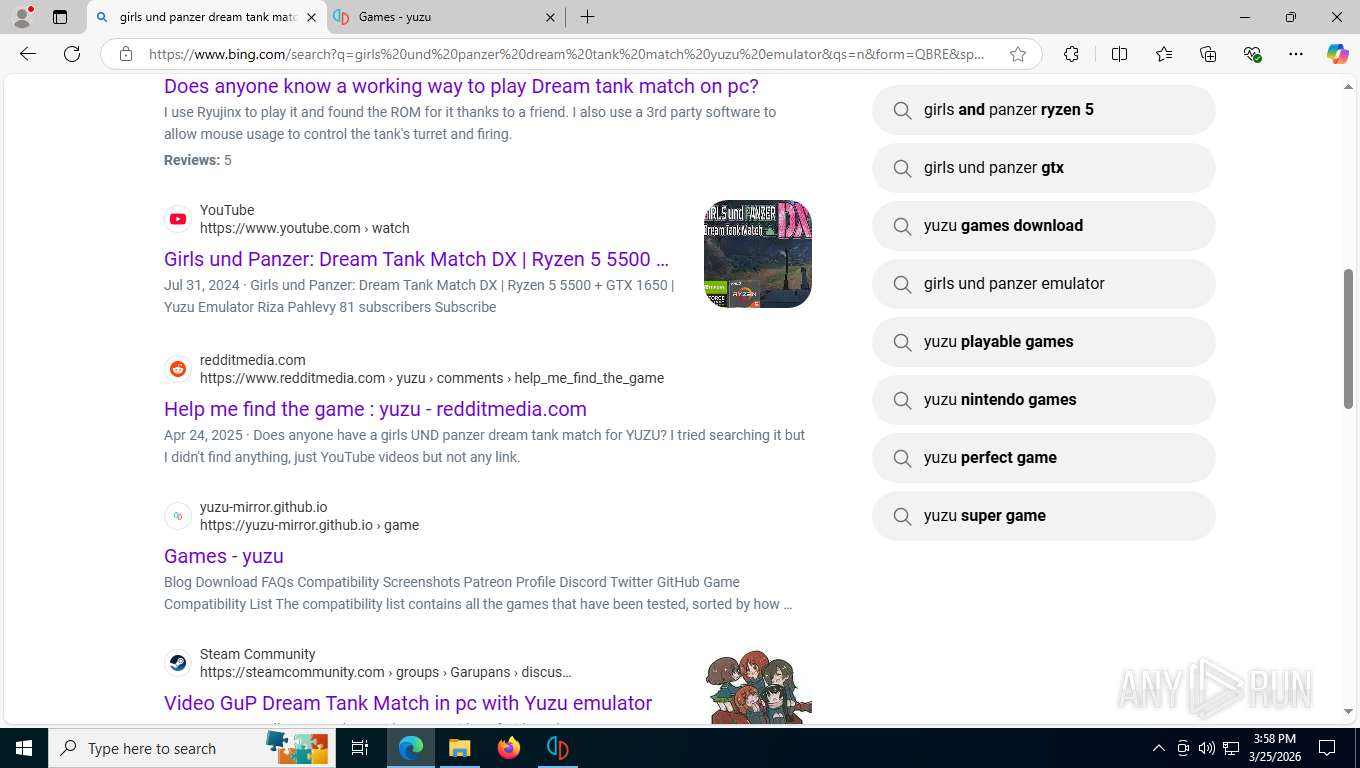Open the taskbar clock and date

[x=1273, y=748]
